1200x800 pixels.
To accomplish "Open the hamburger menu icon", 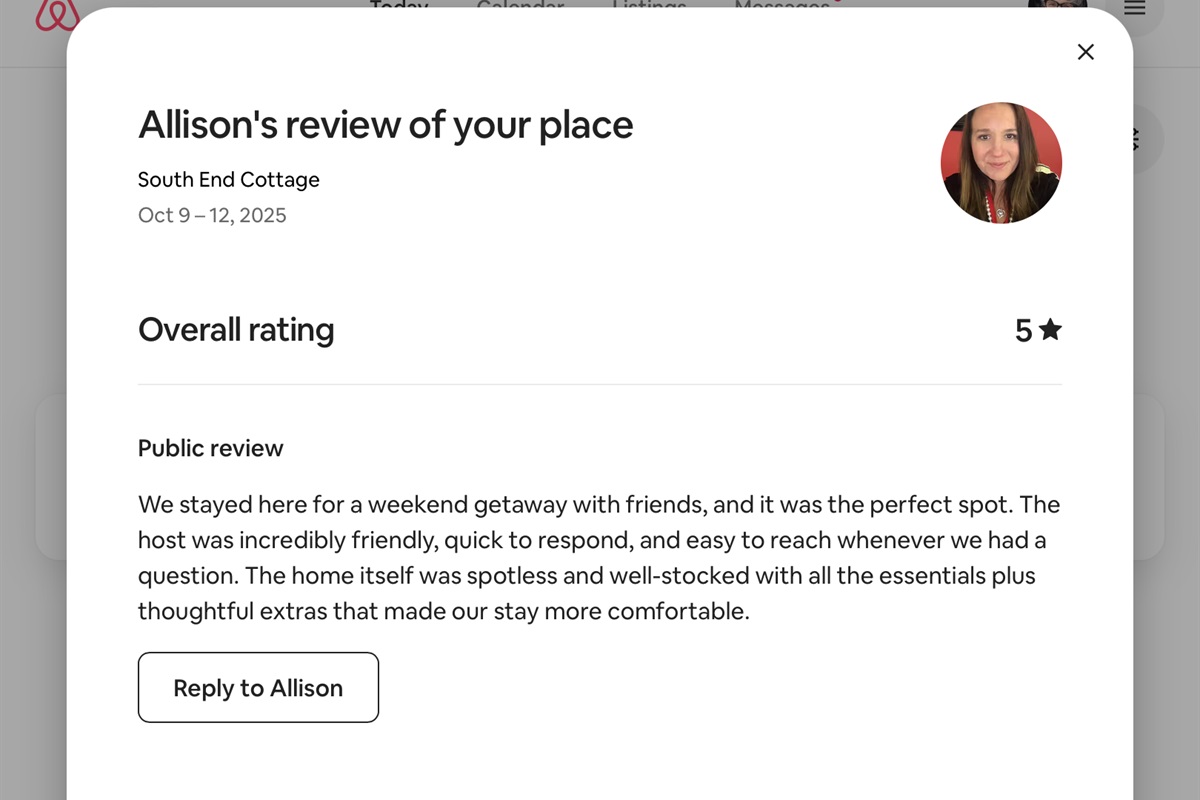I will 1134,8.
